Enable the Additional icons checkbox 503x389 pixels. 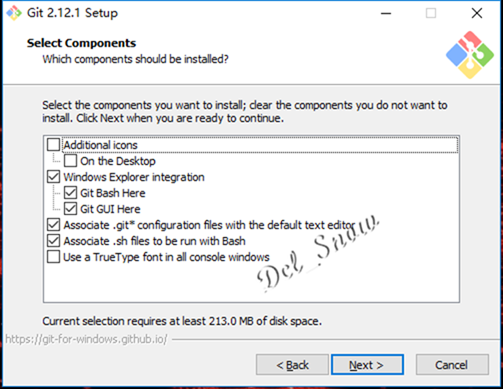click(53, 145)
